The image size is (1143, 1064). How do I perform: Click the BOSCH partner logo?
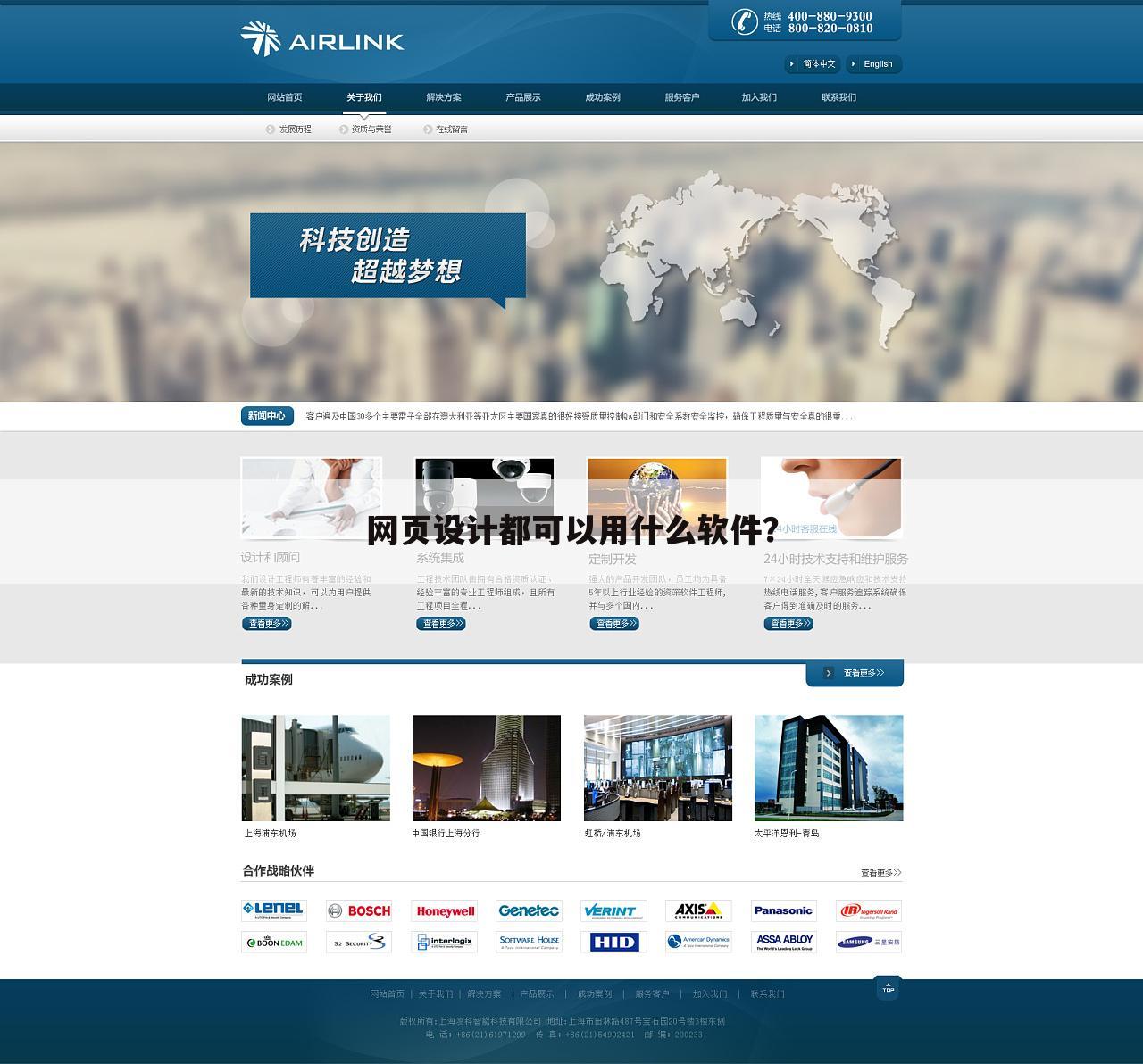coord(359,910)
